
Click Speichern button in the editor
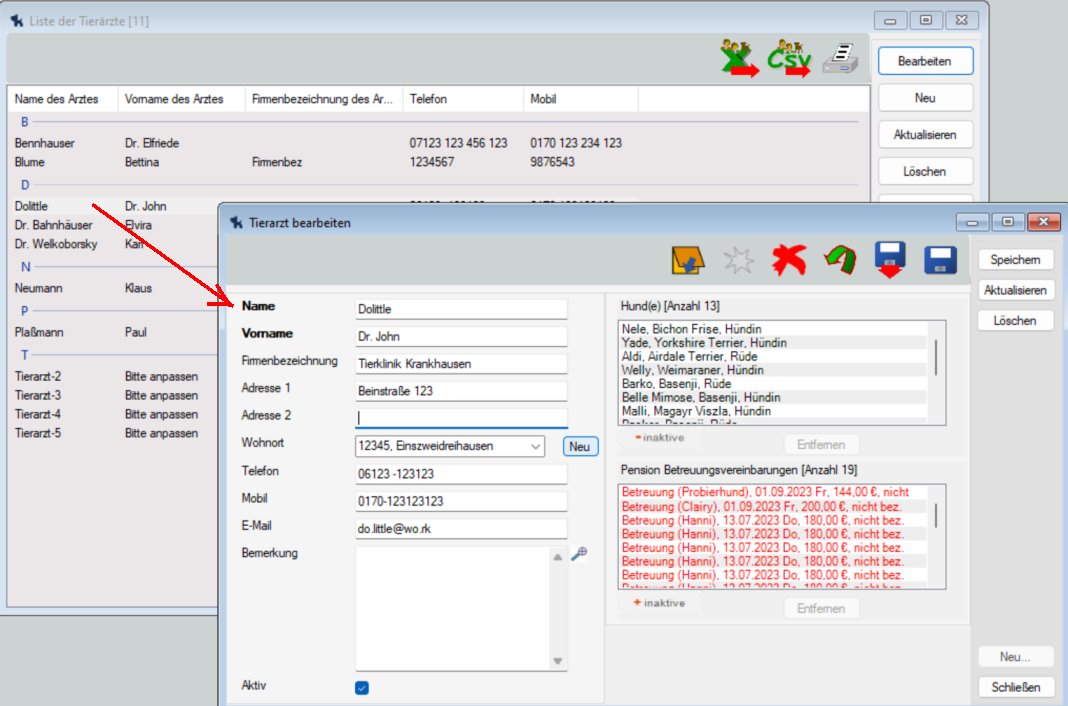(x=1015, y=260)
